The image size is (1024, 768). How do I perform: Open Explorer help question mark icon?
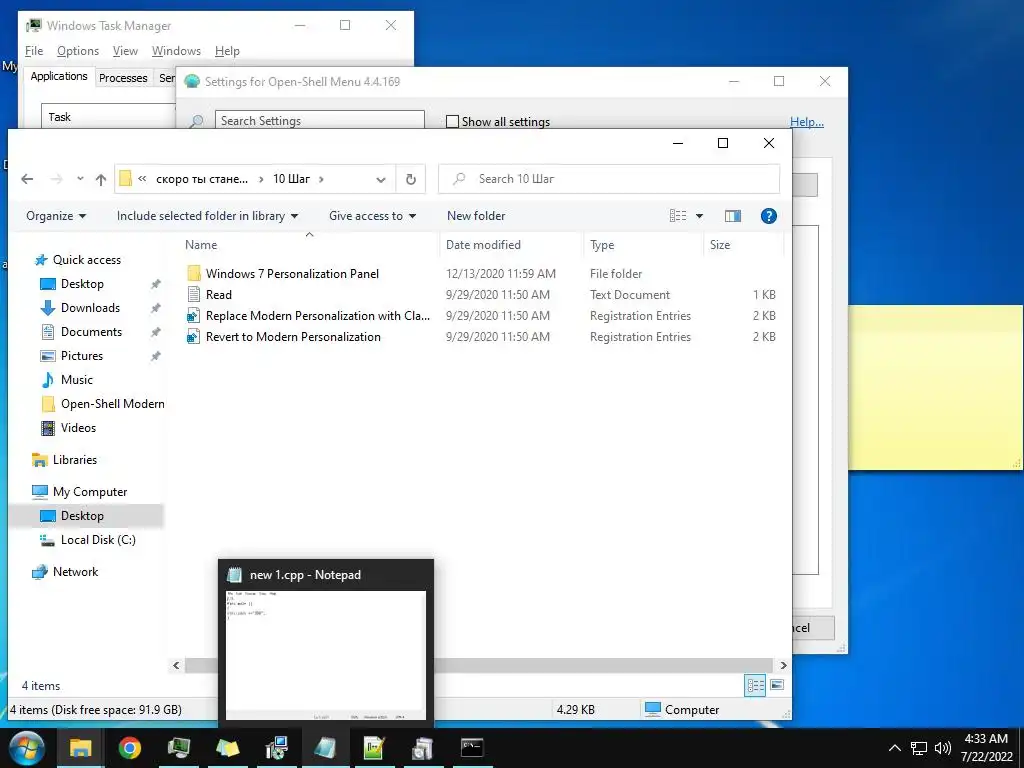click(x=769, y=216)
